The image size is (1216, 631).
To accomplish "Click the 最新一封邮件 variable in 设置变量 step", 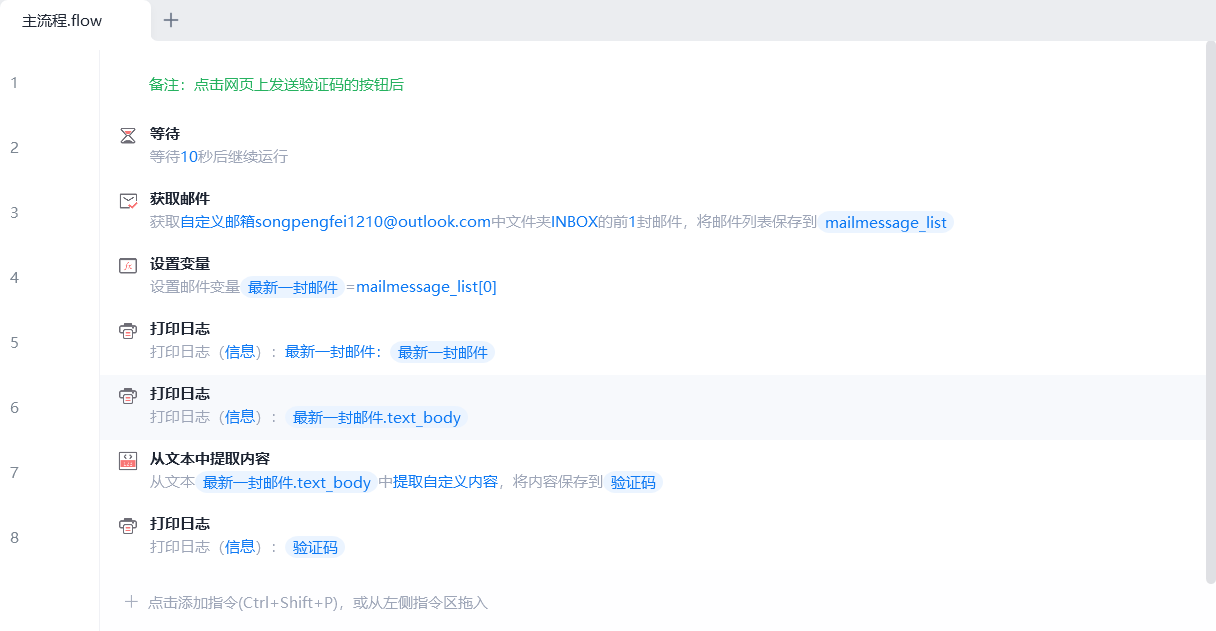I will [293, 287].
